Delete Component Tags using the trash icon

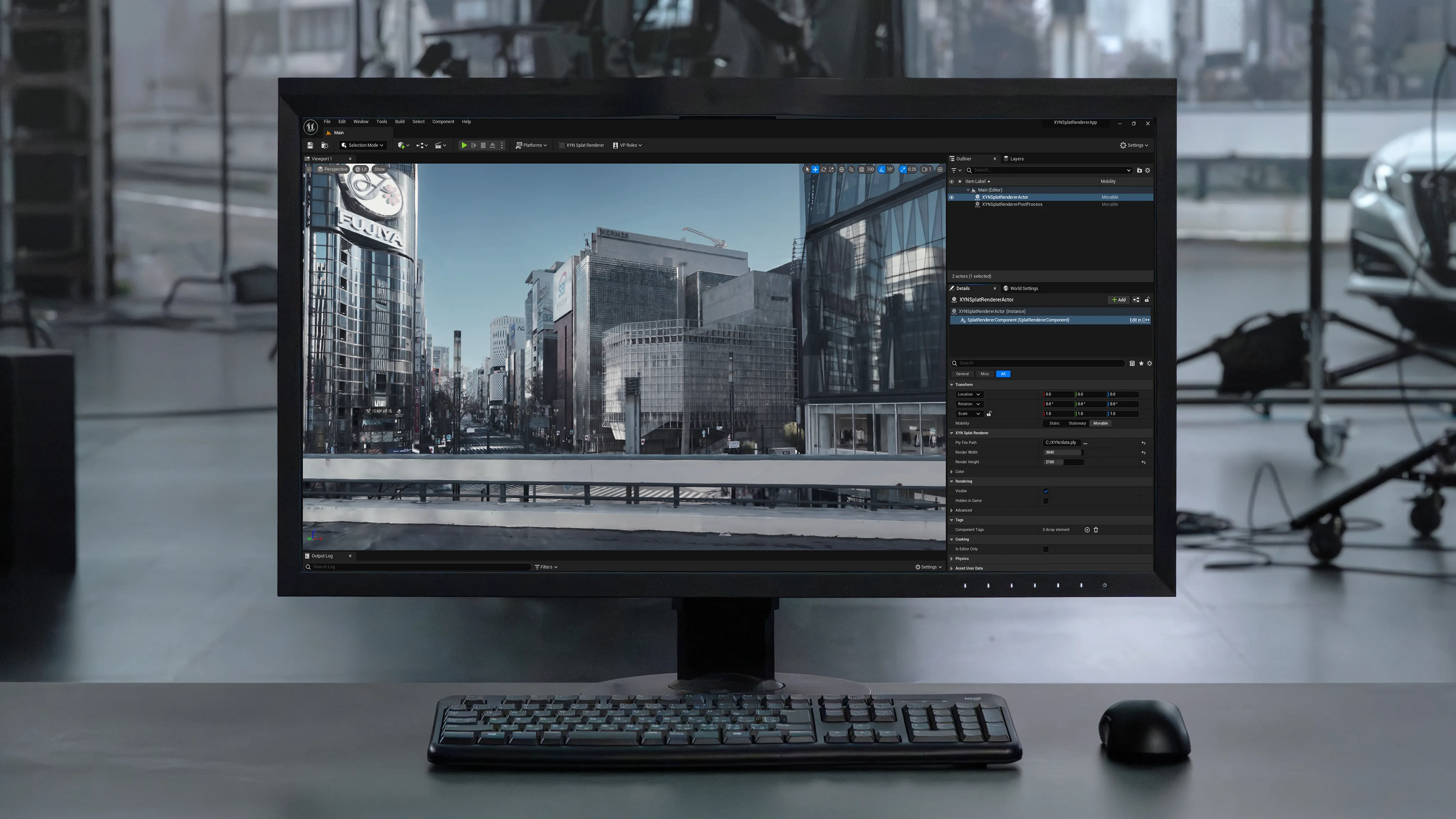coord(1096,530)
